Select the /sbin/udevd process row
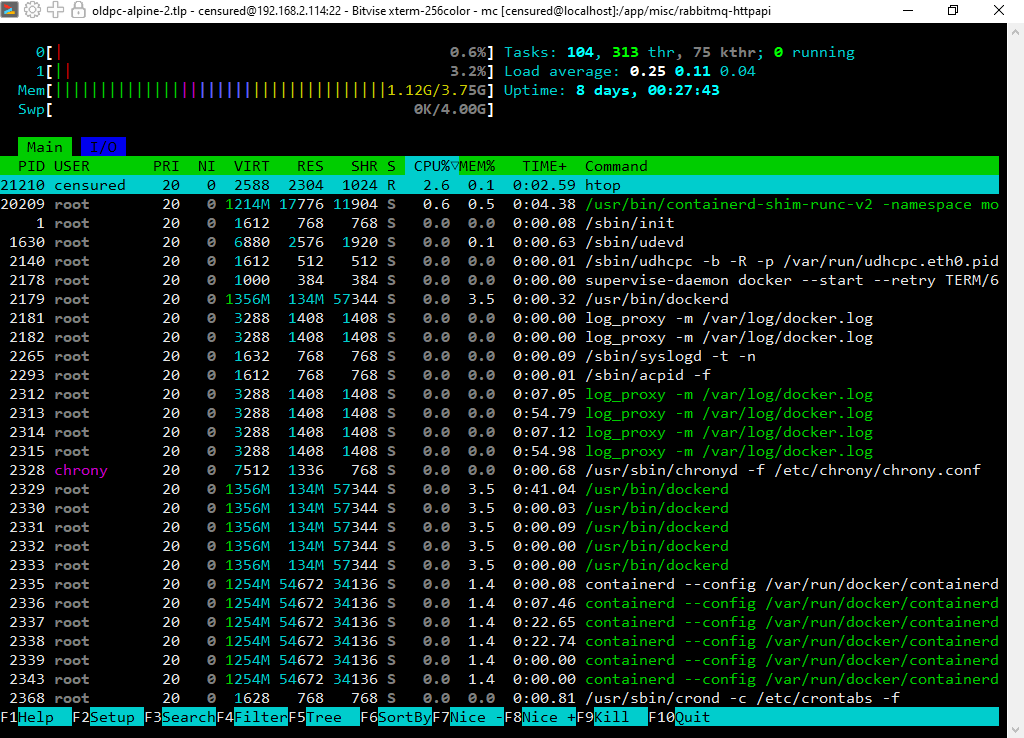1024x738 pixels. coord(500,242)
